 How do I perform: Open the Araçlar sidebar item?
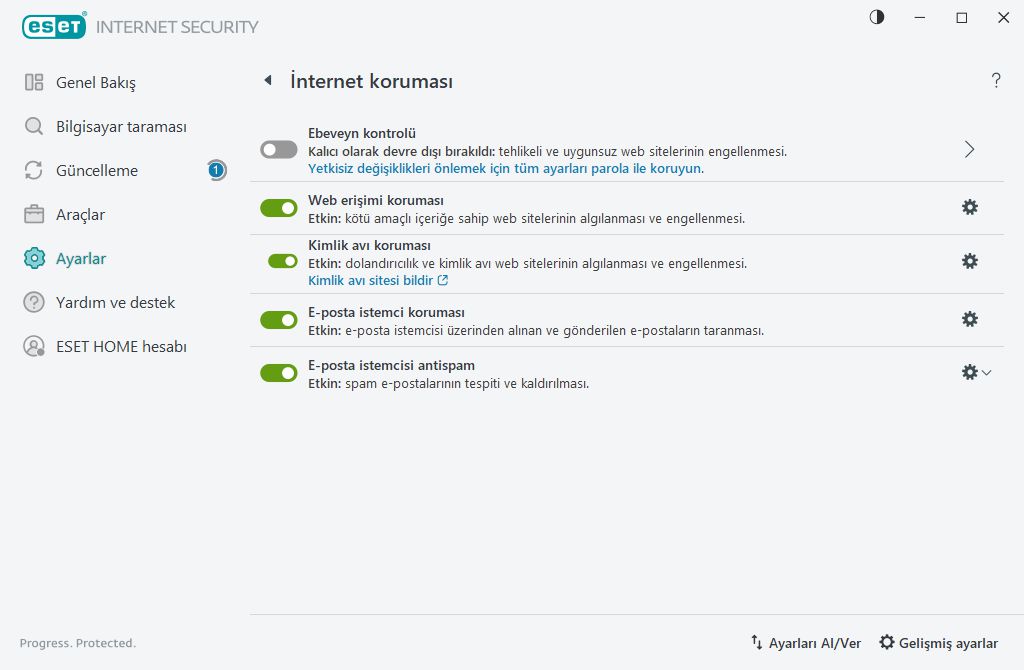(x=80, y=214)
